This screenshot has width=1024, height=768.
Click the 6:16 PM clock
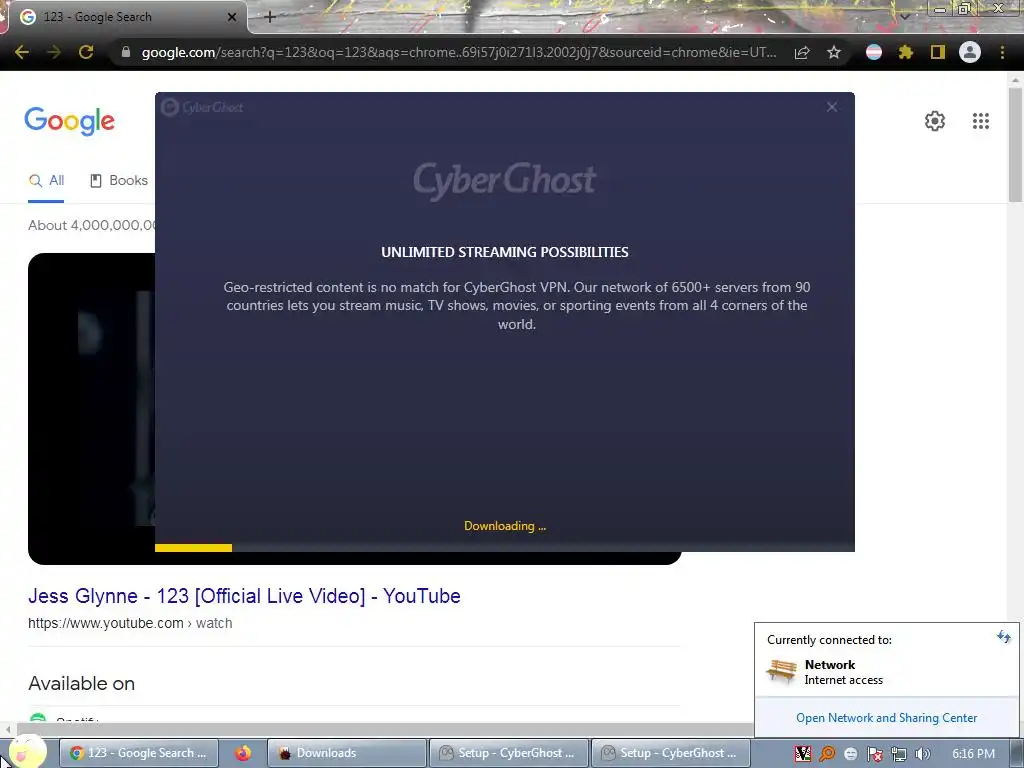click(x=973, y=754)
